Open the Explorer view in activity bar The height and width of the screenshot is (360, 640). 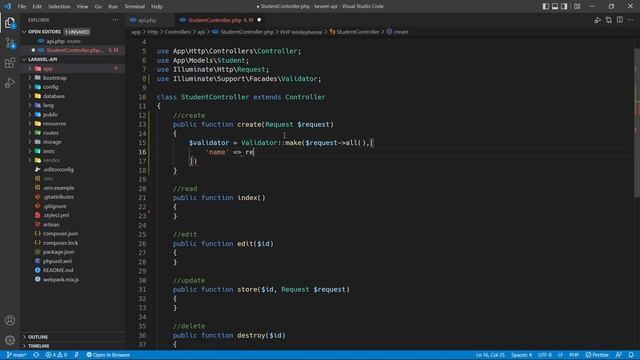tap(10, 23)
